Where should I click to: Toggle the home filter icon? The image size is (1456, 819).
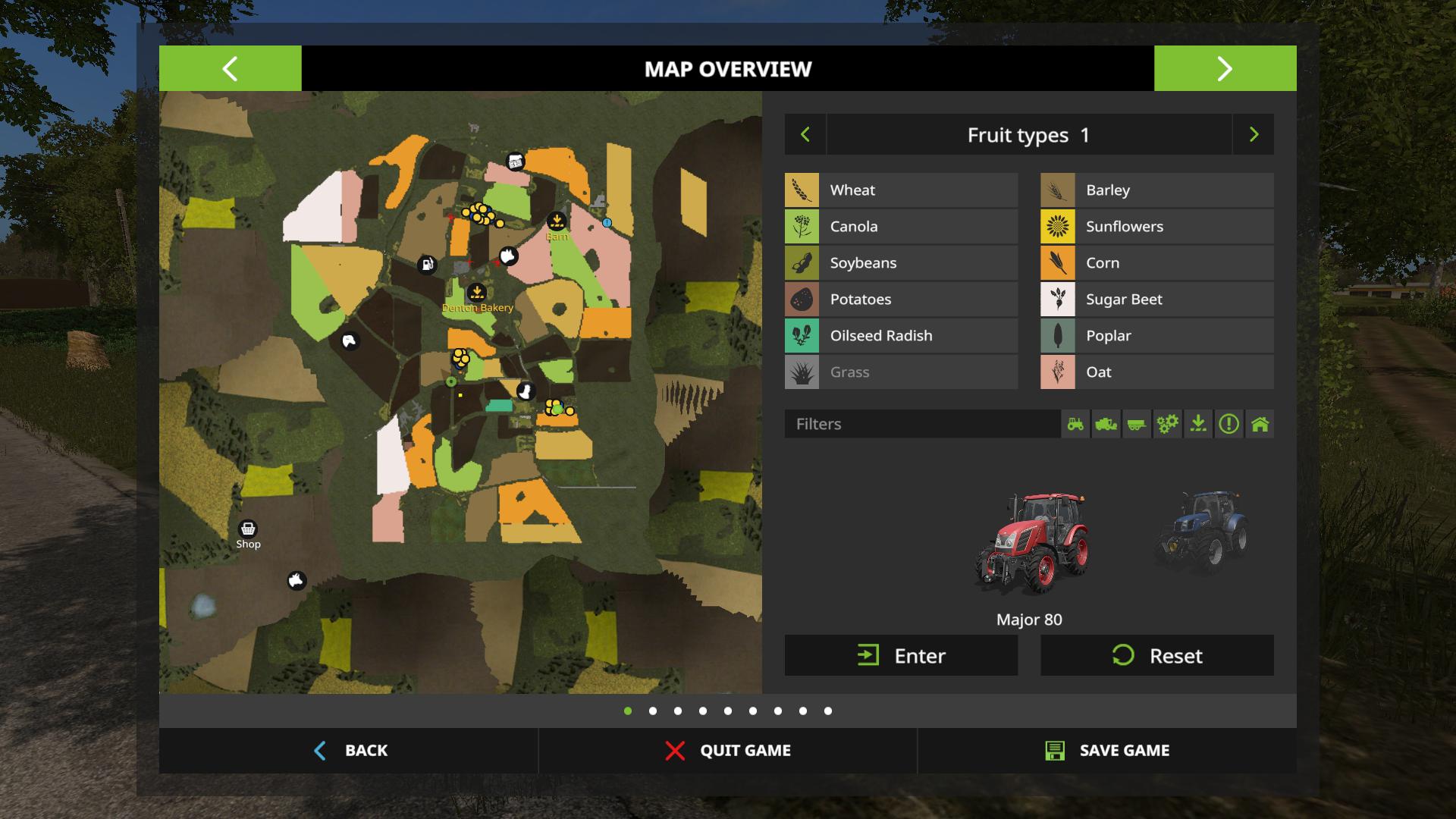pyautogui.click(x=1260, y=424)
